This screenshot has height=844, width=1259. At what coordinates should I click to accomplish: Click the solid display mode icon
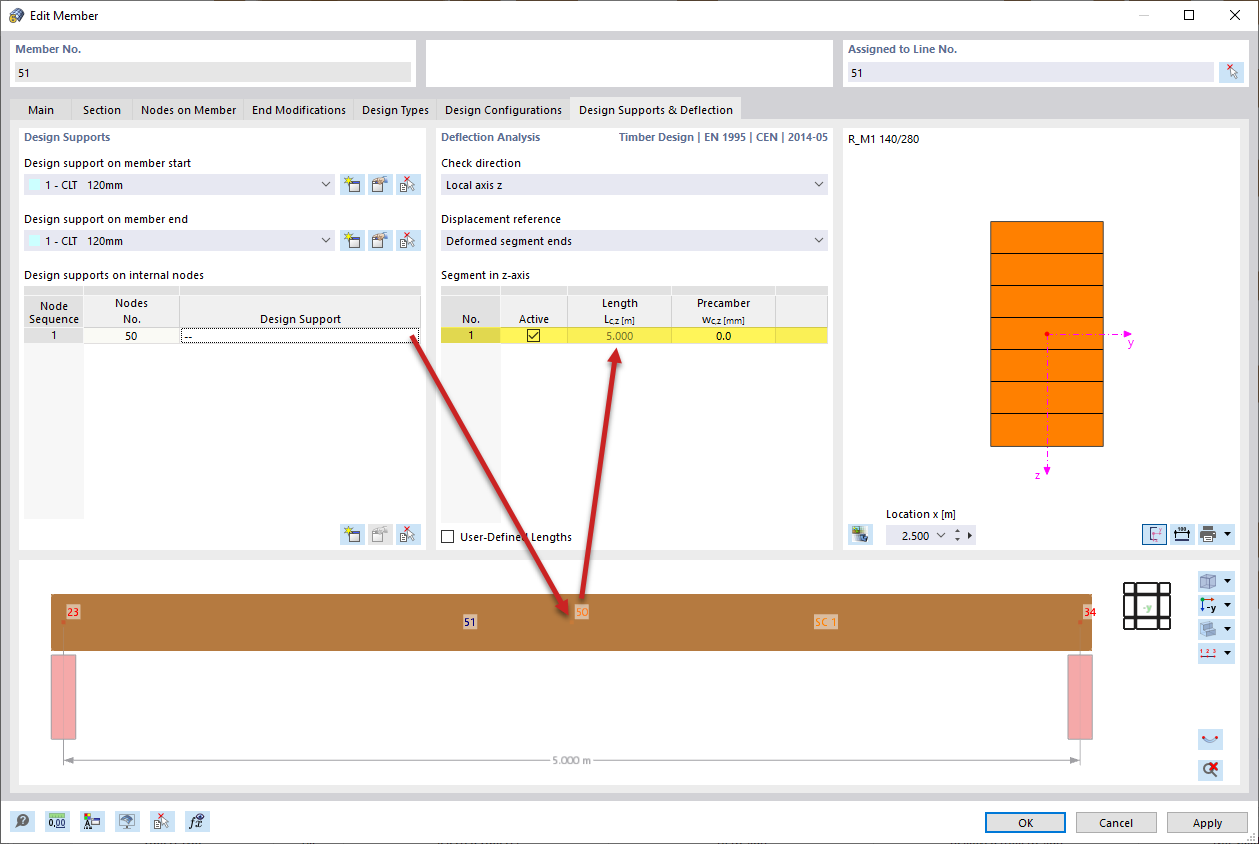(x=1209, y=629)
